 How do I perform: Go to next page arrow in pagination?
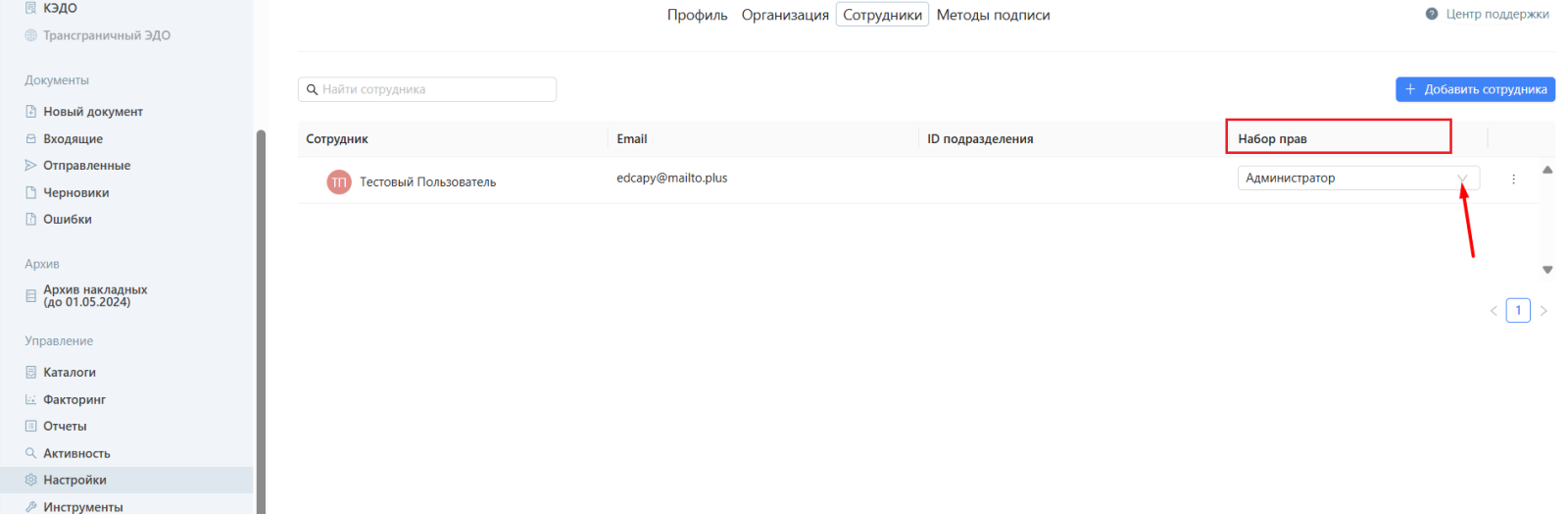point(1543,311)
